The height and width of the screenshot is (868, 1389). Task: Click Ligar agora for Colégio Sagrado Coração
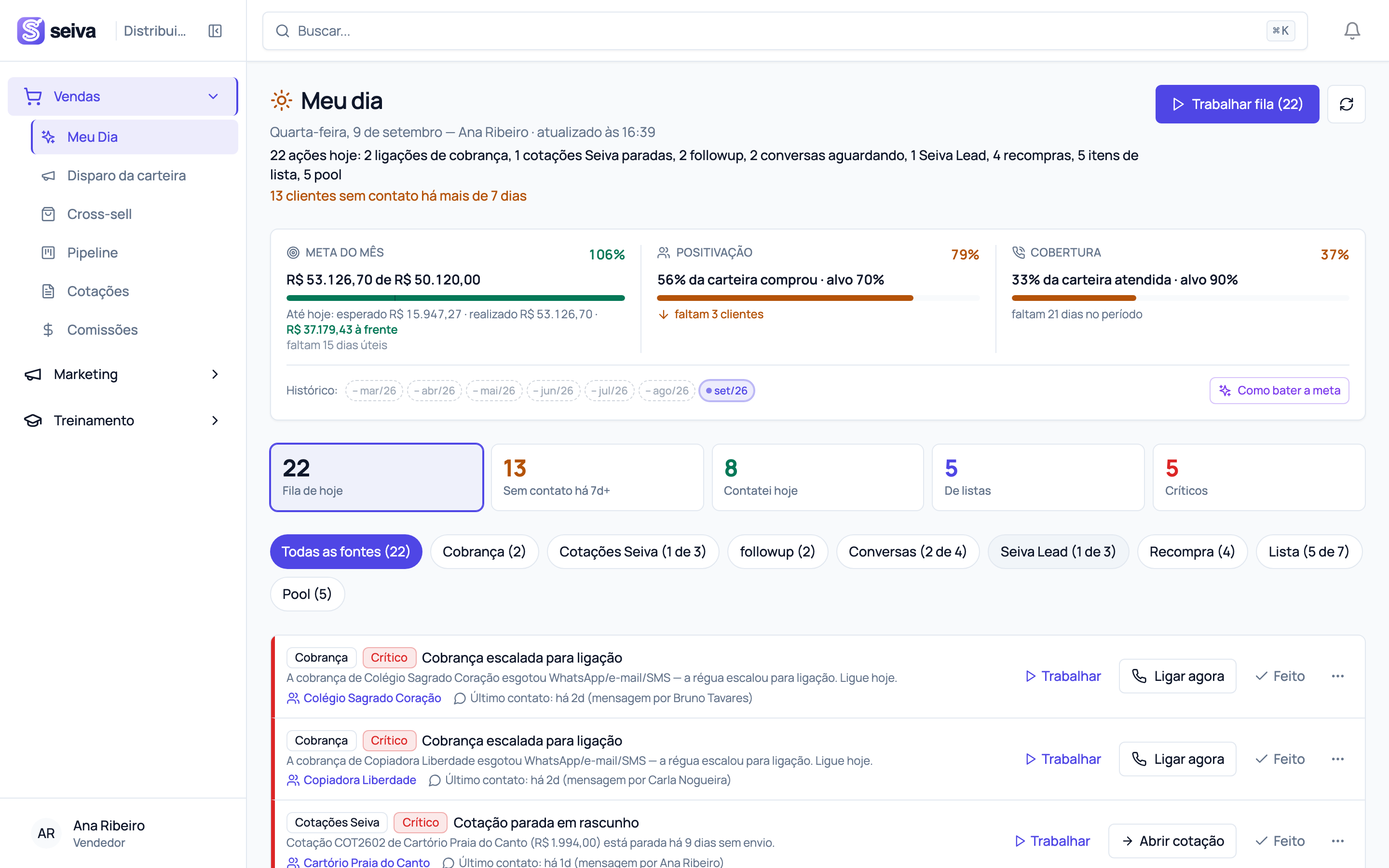1177,676
